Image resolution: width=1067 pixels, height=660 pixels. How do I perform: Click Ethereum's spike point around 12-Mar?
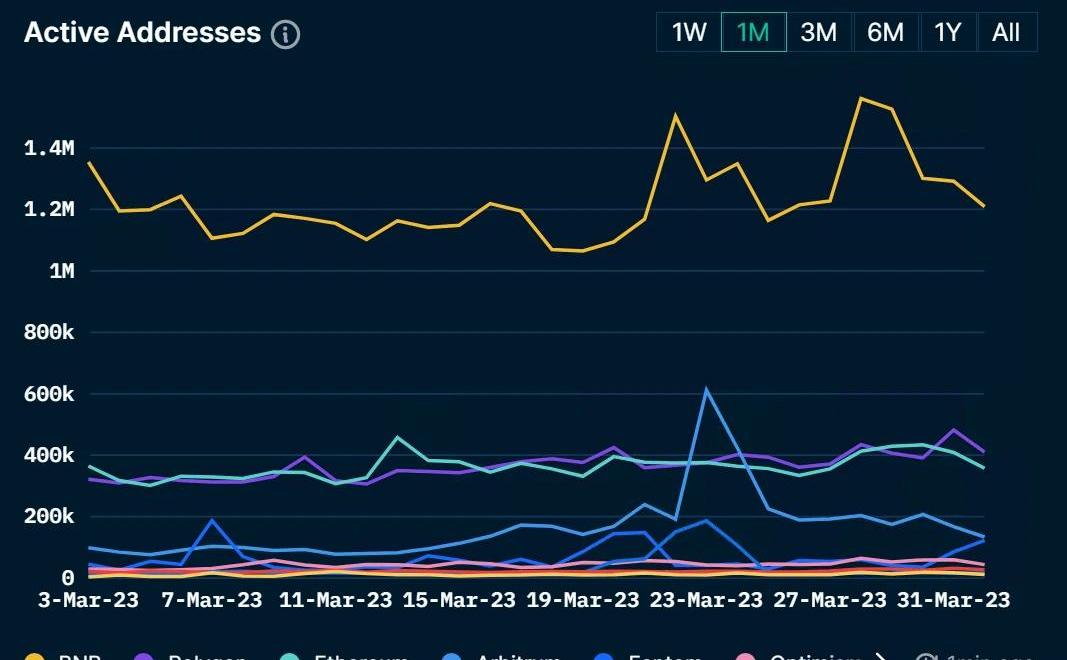pos(397,437)
